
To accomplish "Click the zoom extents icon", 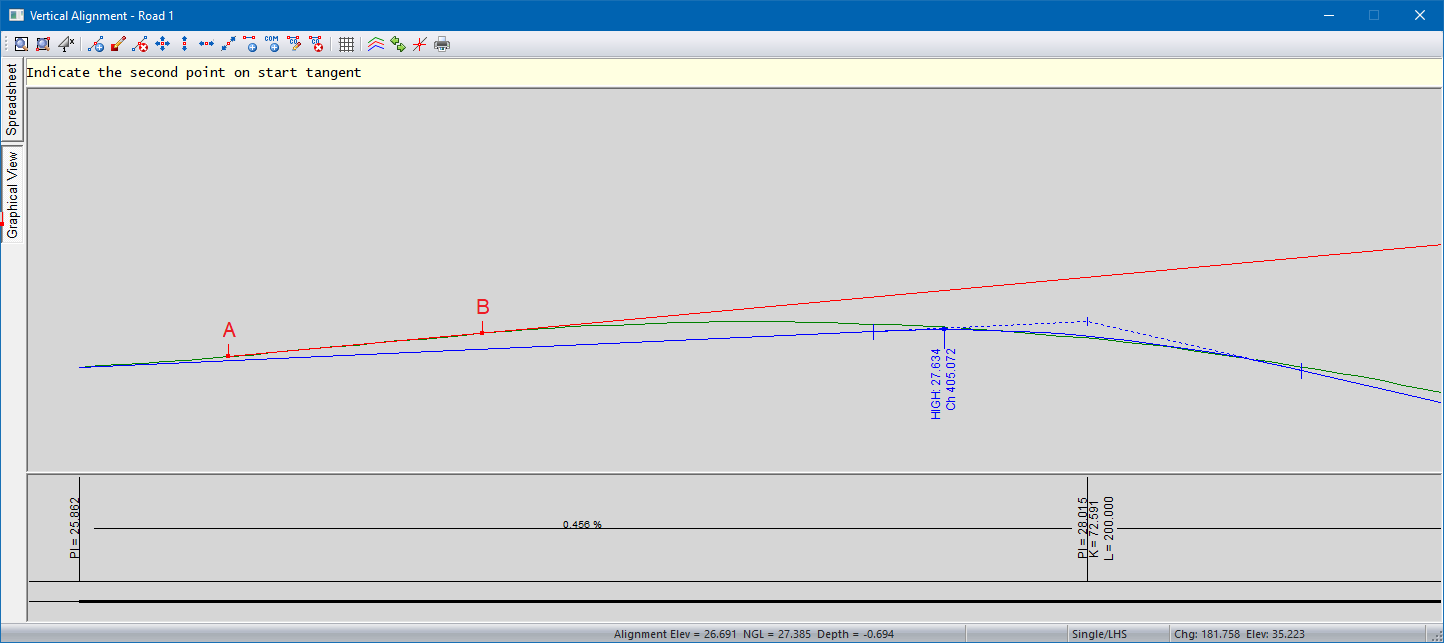I will coord(43,44).
